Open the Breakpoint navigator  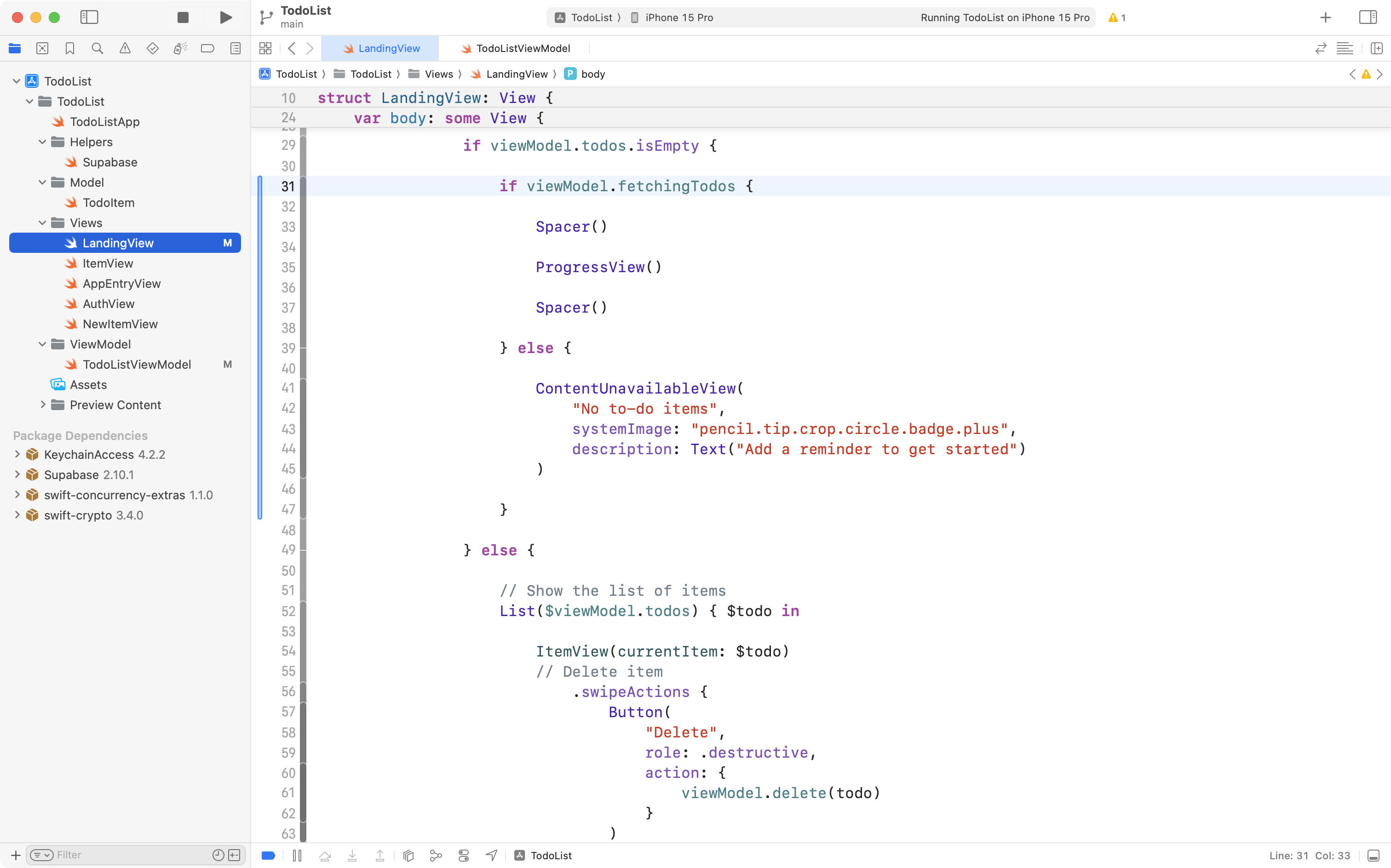click(x=208, y=48)
